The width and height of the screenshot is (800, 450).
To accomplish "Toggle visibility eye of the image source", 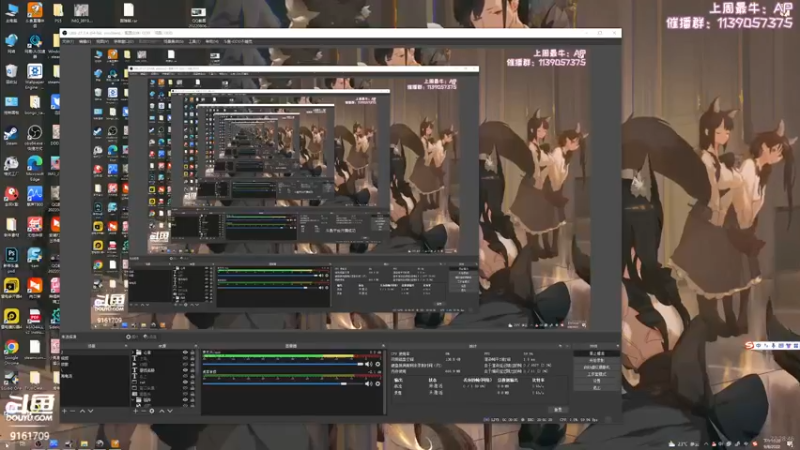I will tap(185, 394).
